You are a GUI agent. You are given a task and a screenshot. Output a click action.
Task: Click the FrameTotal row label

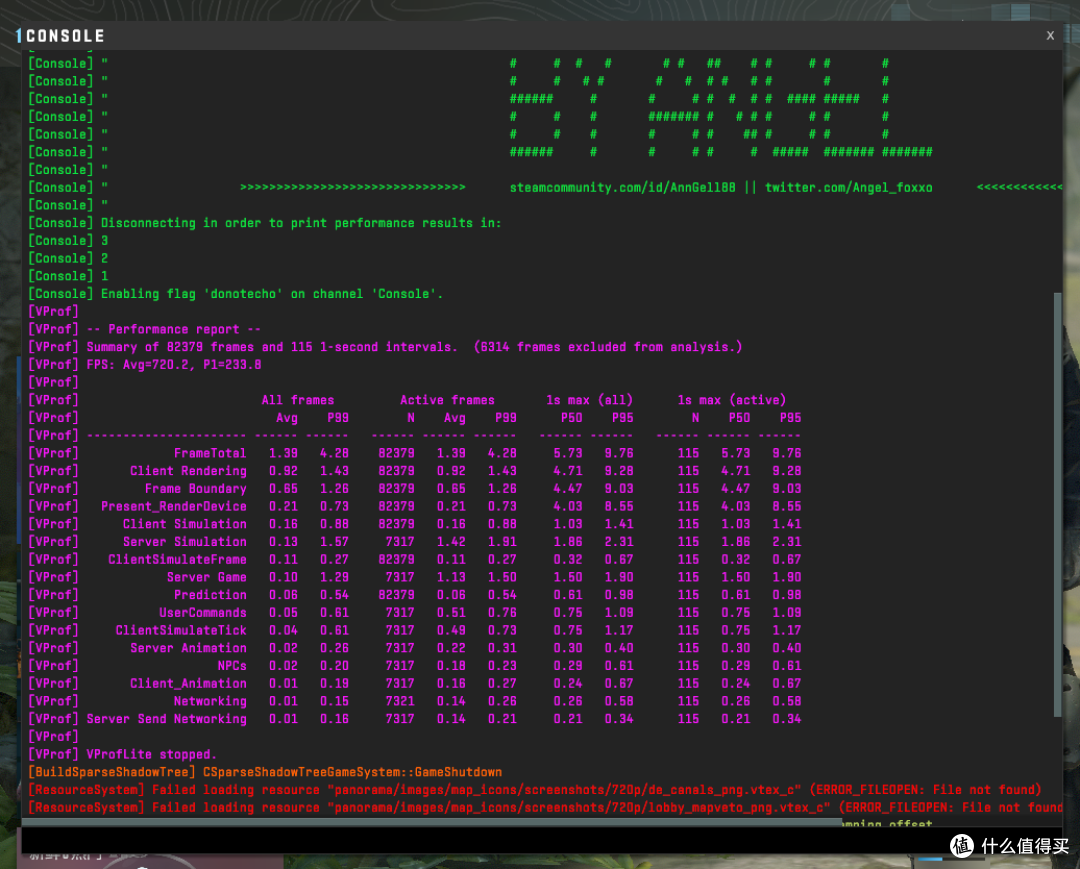[x=210, y=453]
